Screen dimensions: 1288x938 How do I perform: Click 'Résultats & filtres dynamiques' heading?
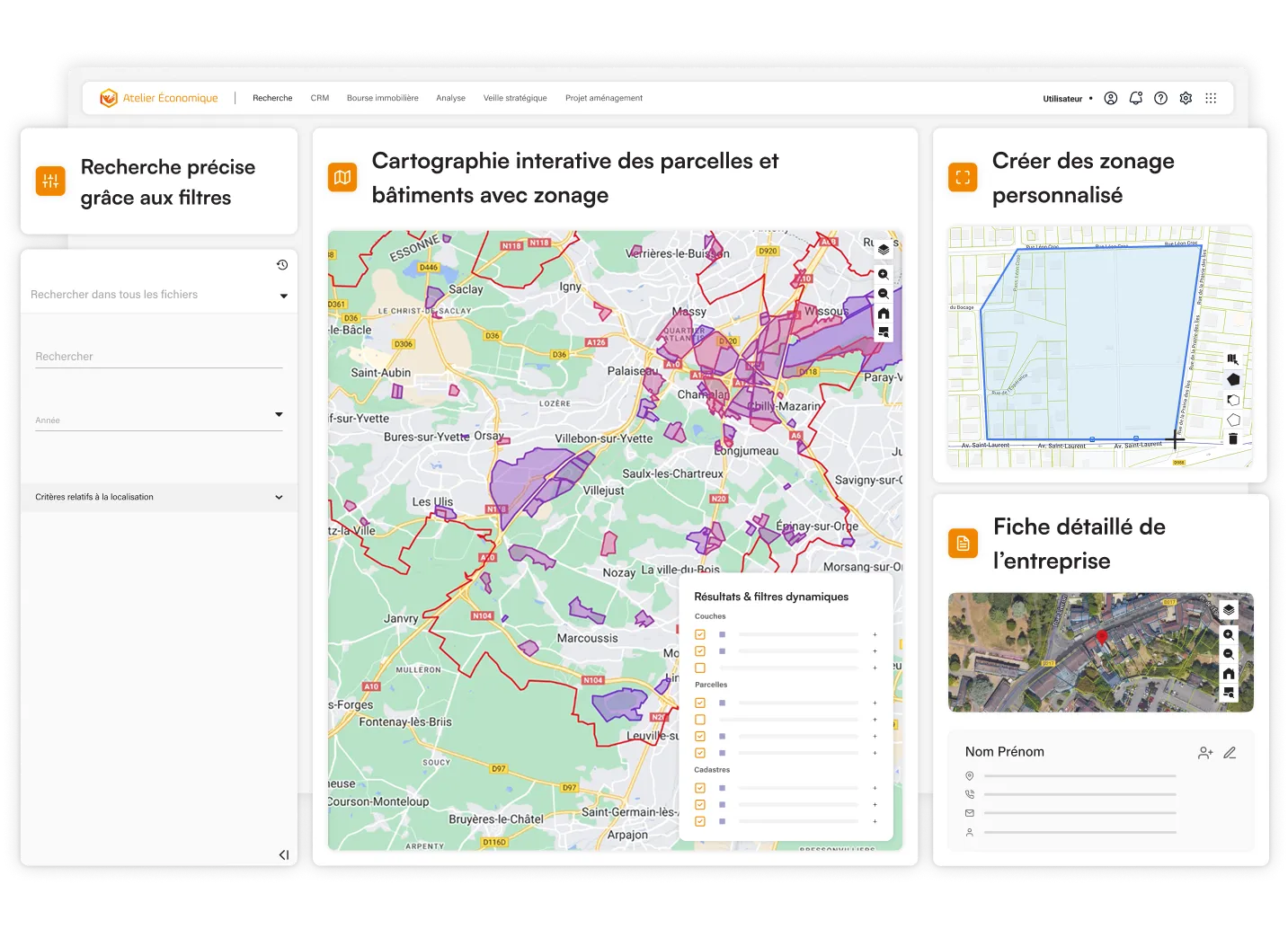771,597
